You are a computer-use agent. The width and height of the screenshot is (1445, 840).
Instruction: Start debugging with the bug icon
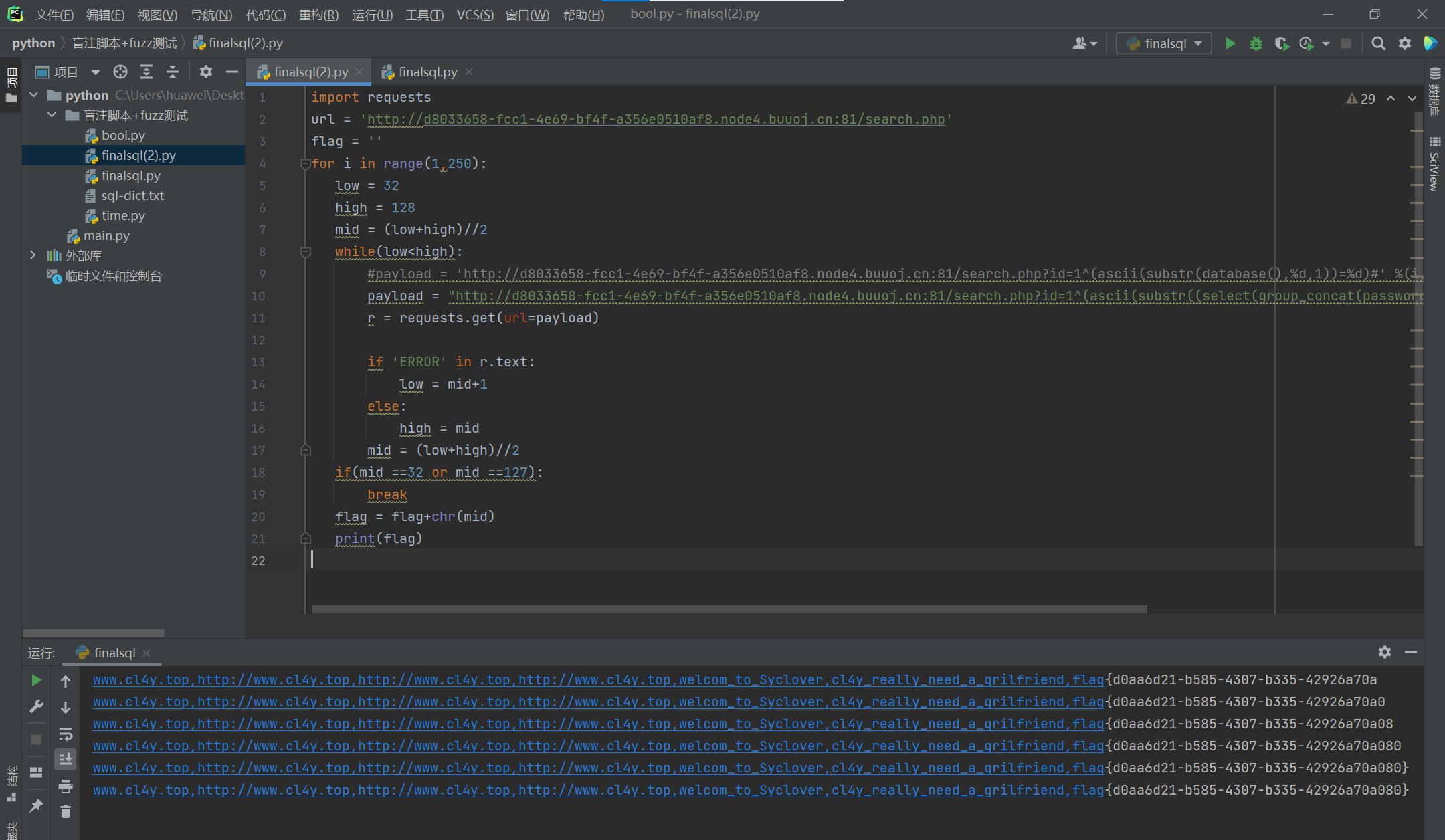click(1256, 43)
